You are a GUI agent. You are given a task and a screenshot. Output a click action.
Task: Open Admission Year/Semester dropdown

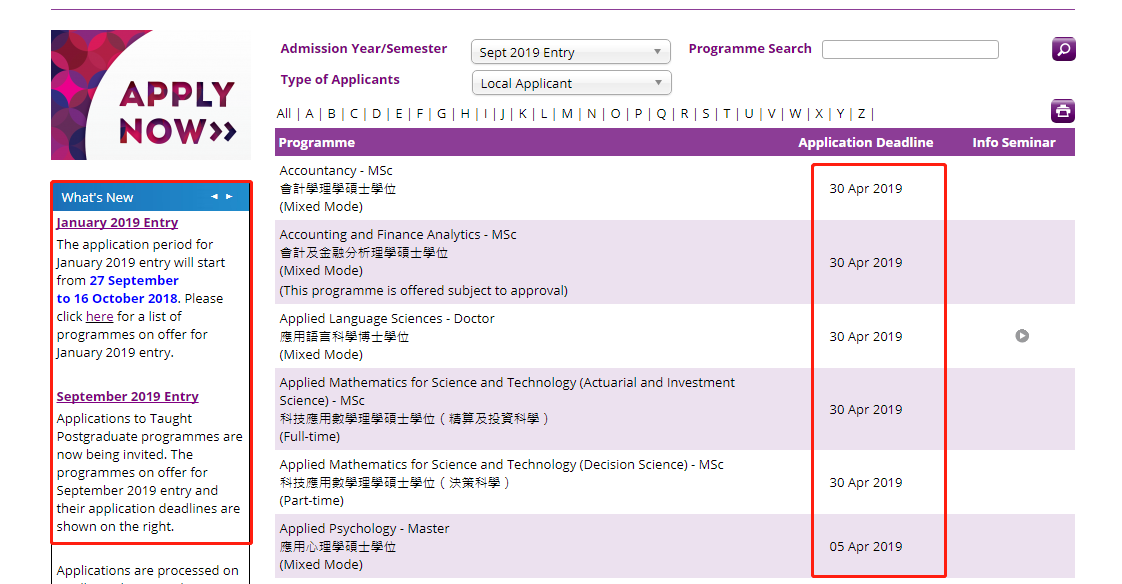click(x=571, y=52)
